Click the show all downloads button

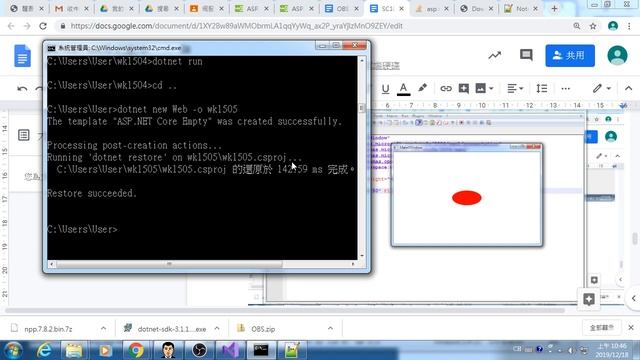(601, 328)
